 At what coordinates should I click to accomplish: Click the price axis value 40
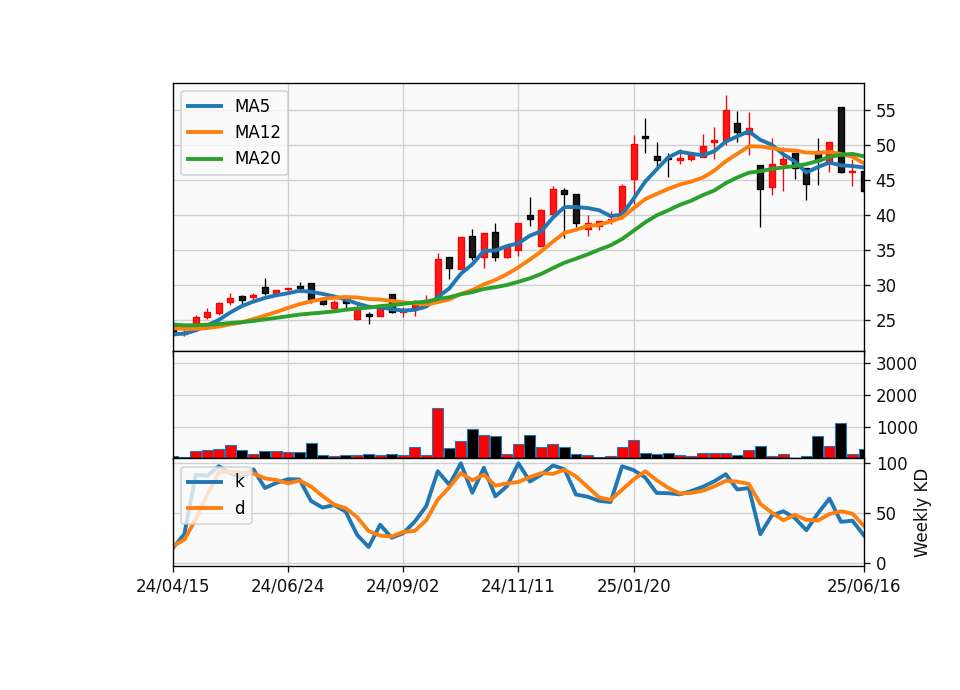coord(885,216)
